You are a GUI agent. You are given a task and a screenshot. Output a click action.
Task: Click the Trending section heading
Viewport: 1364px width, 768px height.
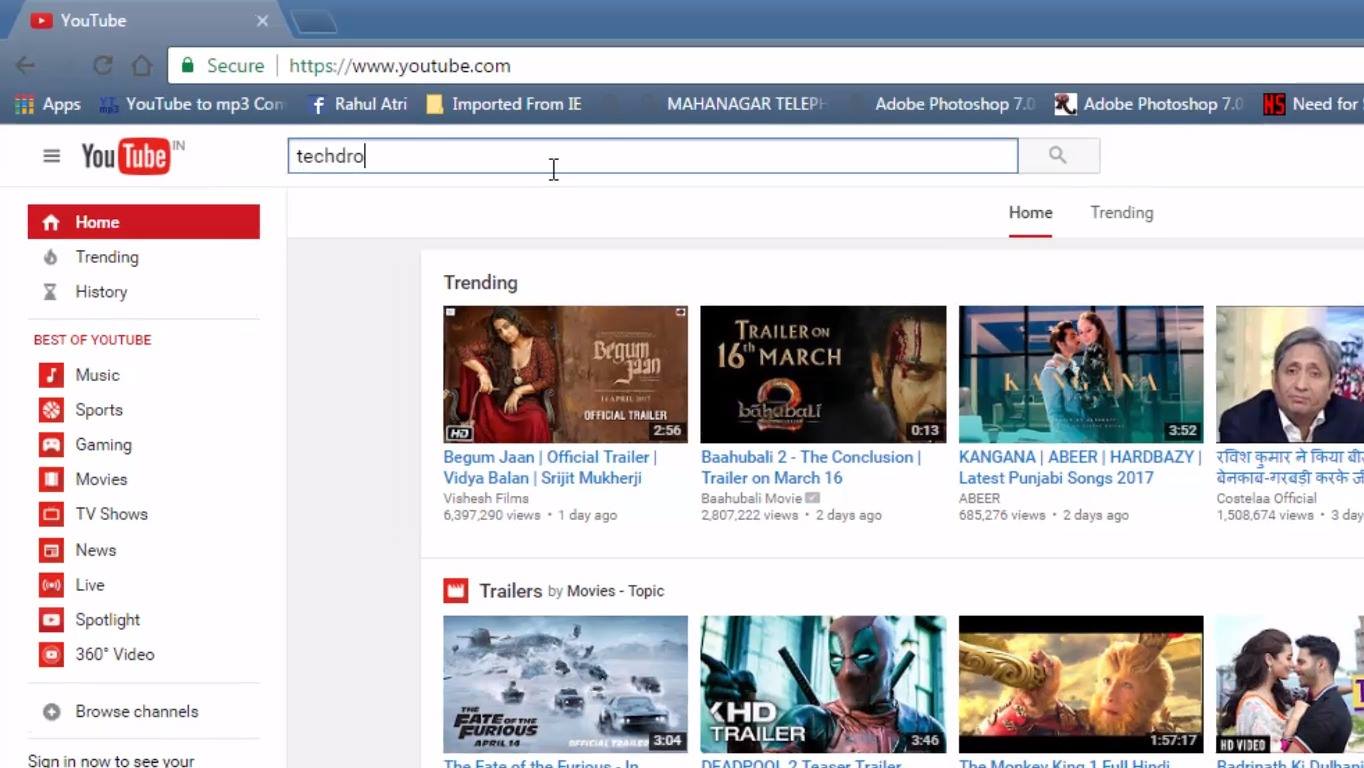(x=481, y=283)
